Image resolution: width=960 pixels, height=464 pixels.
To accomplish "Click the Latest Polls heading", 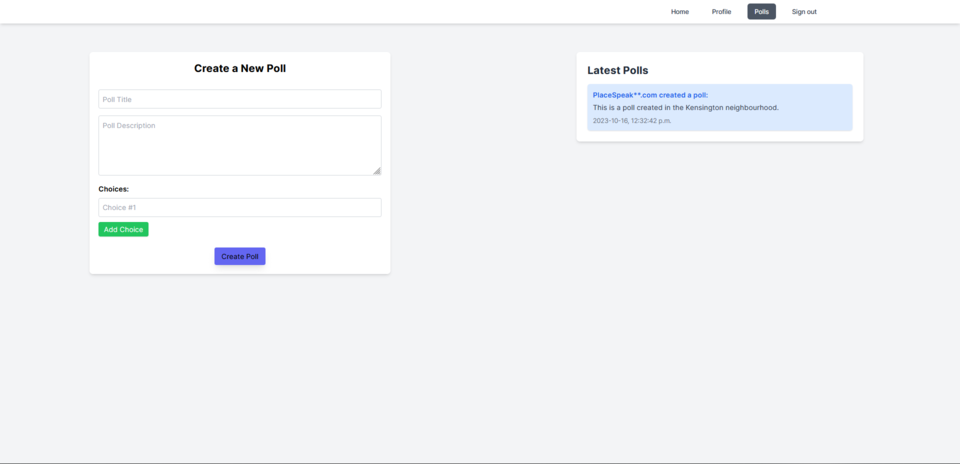I will tap(617, 70).
